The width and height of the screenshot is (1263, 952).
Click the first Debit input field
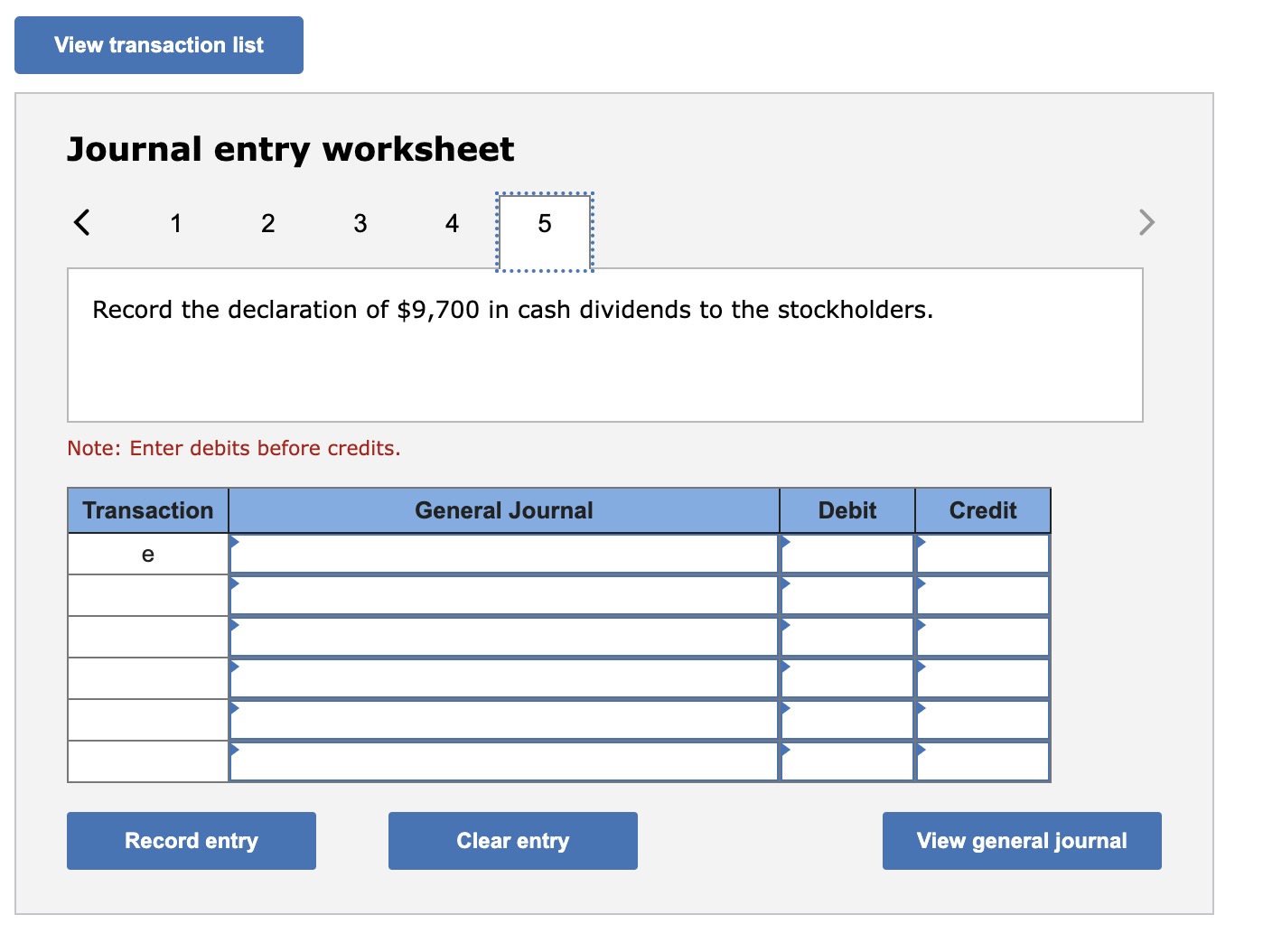[x=845, y=553]
